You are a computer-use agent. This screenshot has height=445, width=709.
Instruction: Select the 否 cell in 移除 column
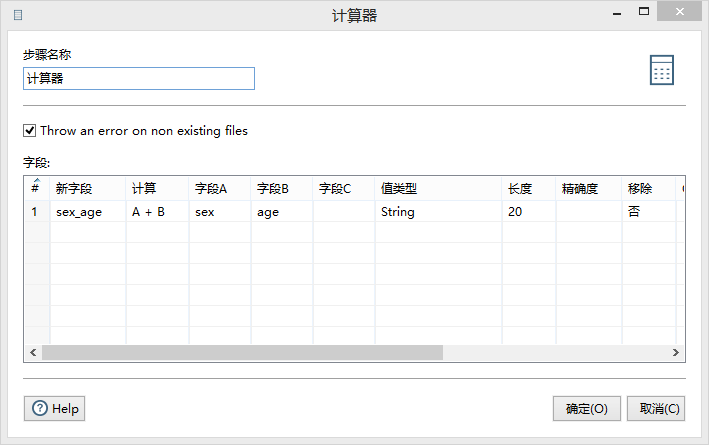coord(649,211)
